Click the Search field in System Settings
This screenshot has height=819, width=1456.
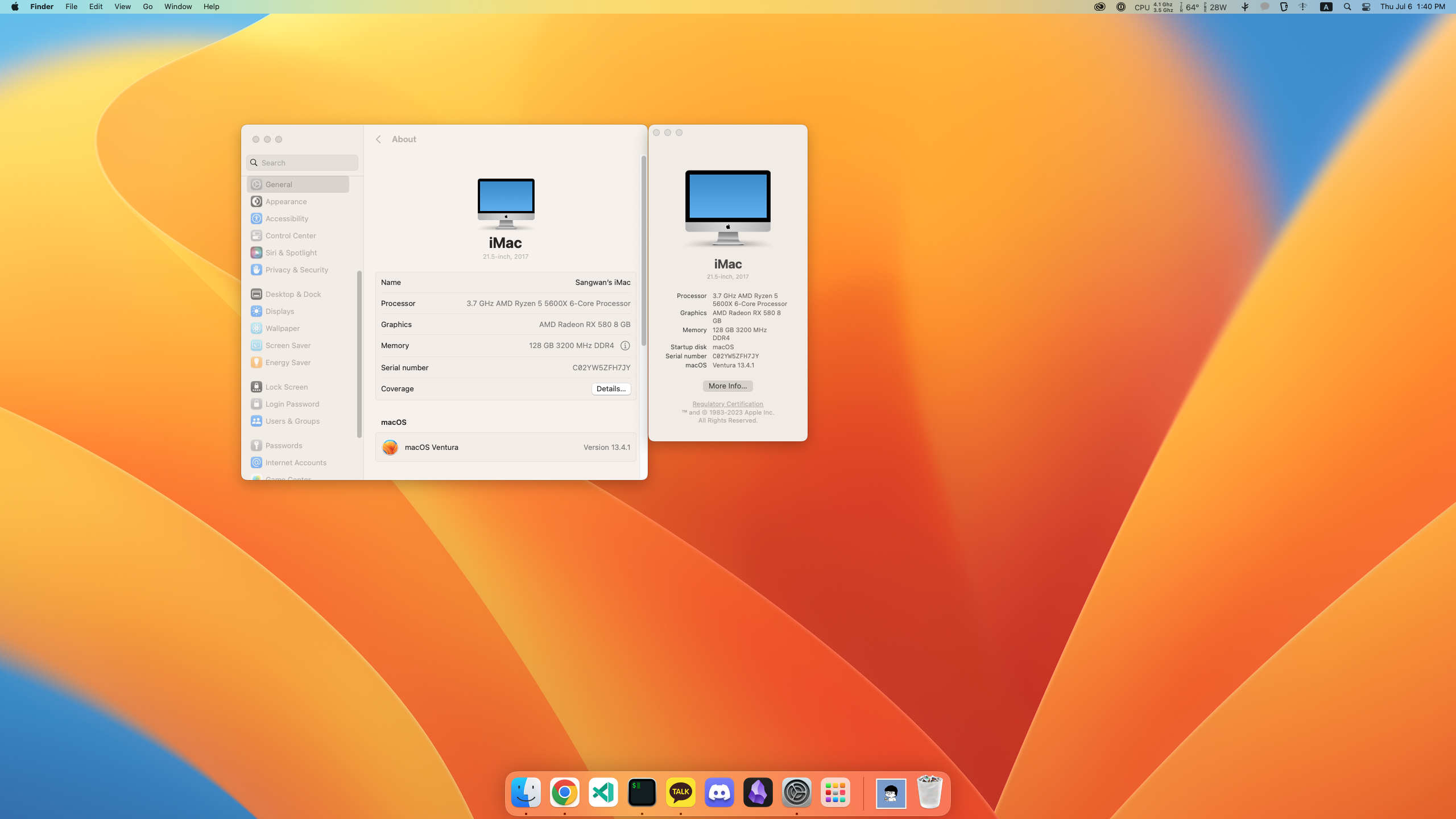click(x=302, y=163)
